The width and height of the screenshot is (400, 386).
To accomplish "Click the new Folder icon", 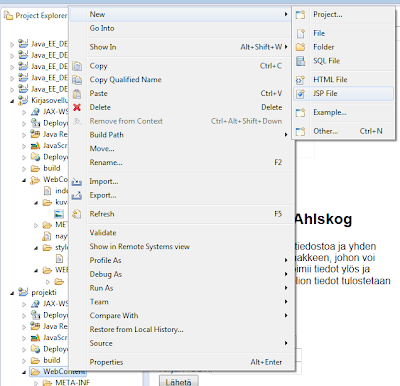I will [x=301, y=47].
